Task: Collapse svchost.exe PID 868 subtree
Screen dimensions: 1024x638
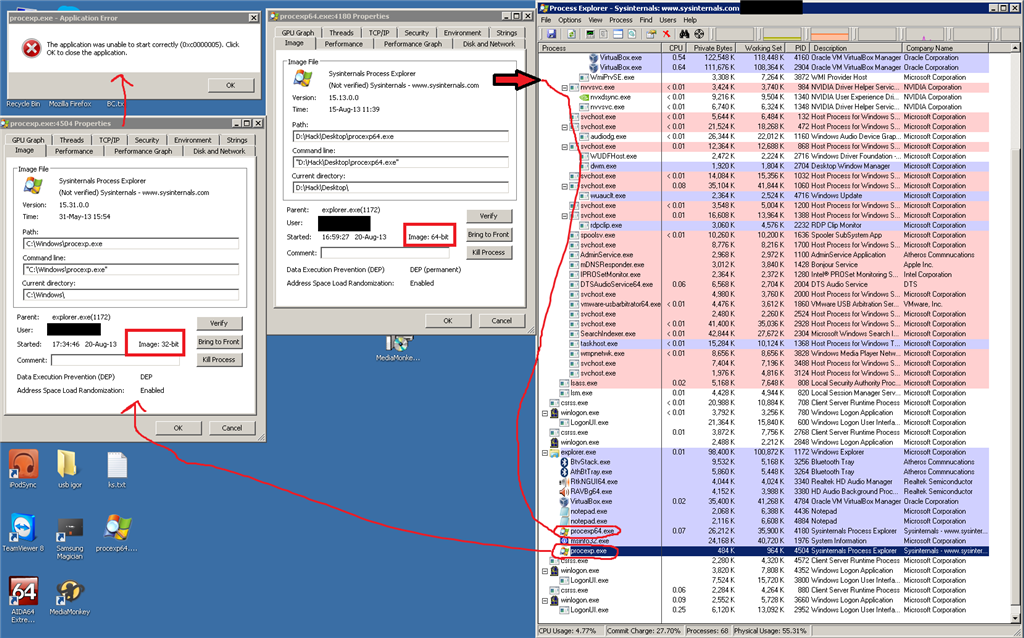Action: pos(565,146)
